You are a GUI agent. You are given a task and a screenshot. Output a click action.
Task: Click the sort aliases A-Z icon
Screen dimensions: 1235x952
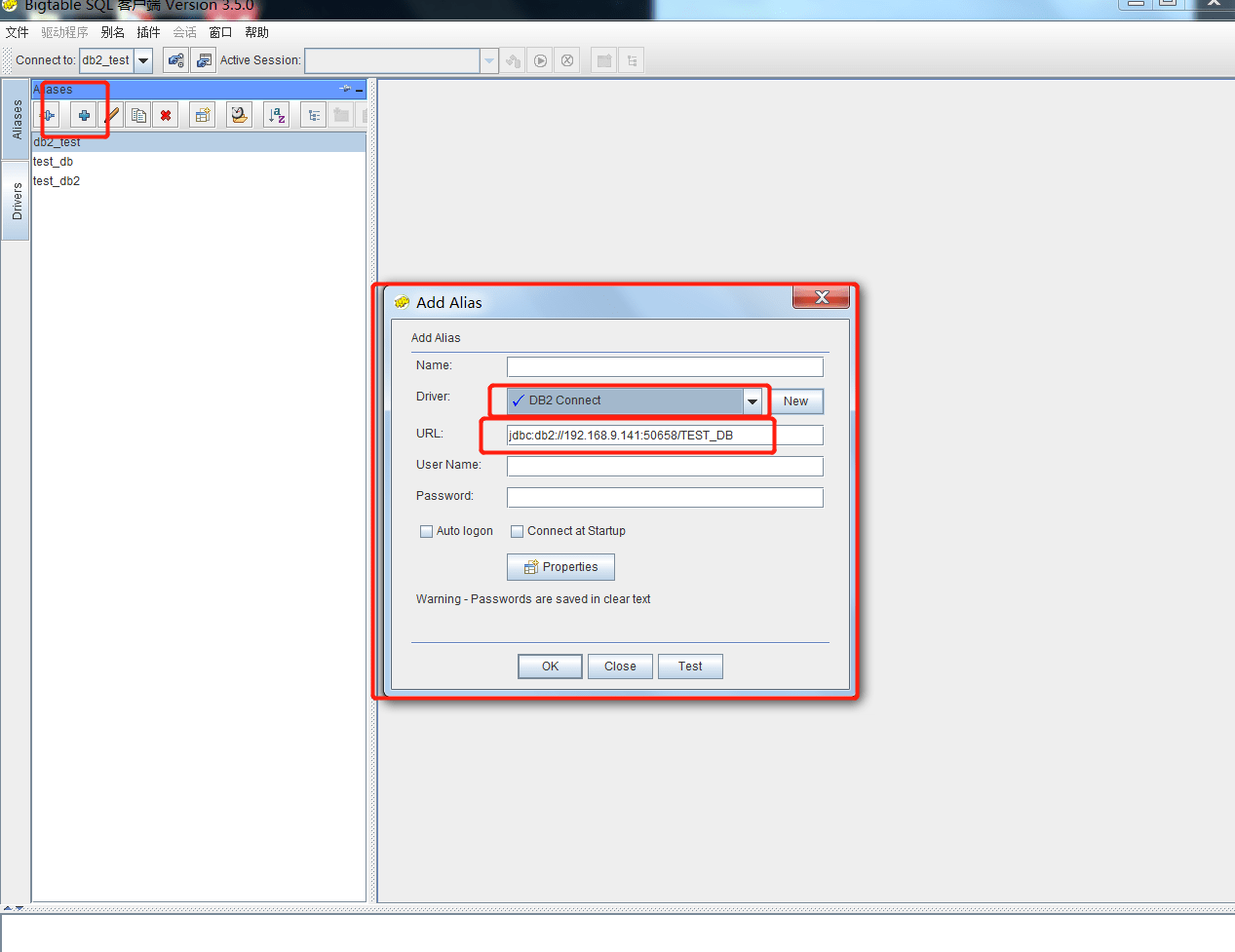point(277,115)
